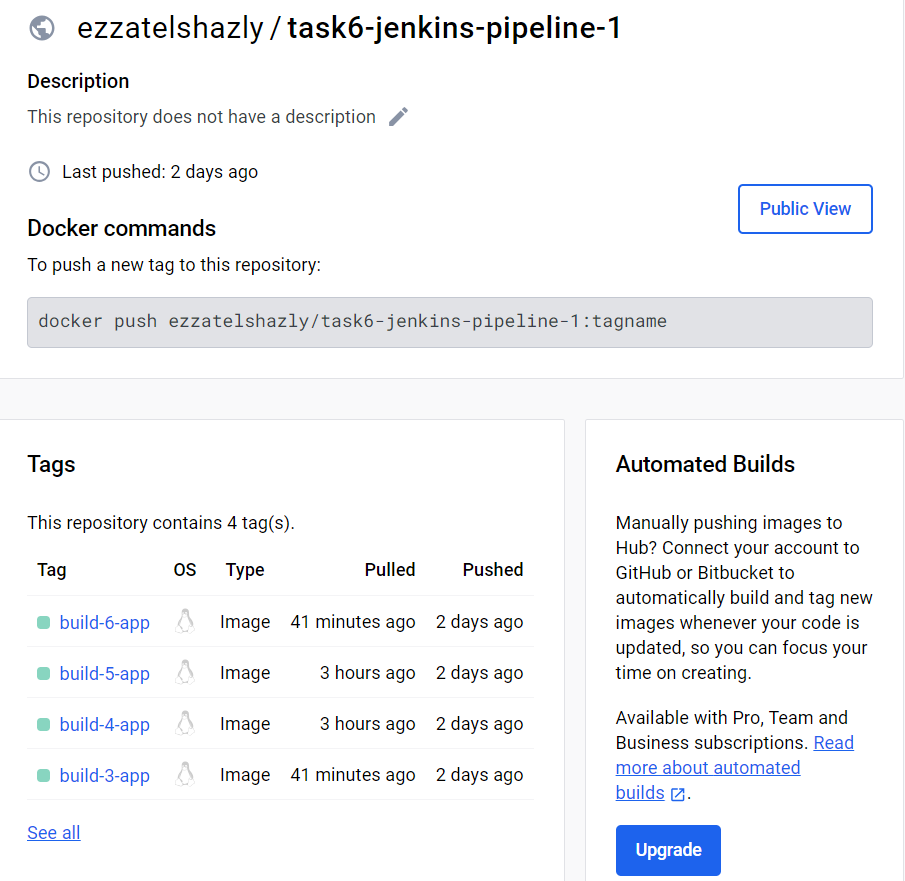
Task: Click the clock icon next to Last pushed
Action: pyautogui.click(x=39, y=172)
